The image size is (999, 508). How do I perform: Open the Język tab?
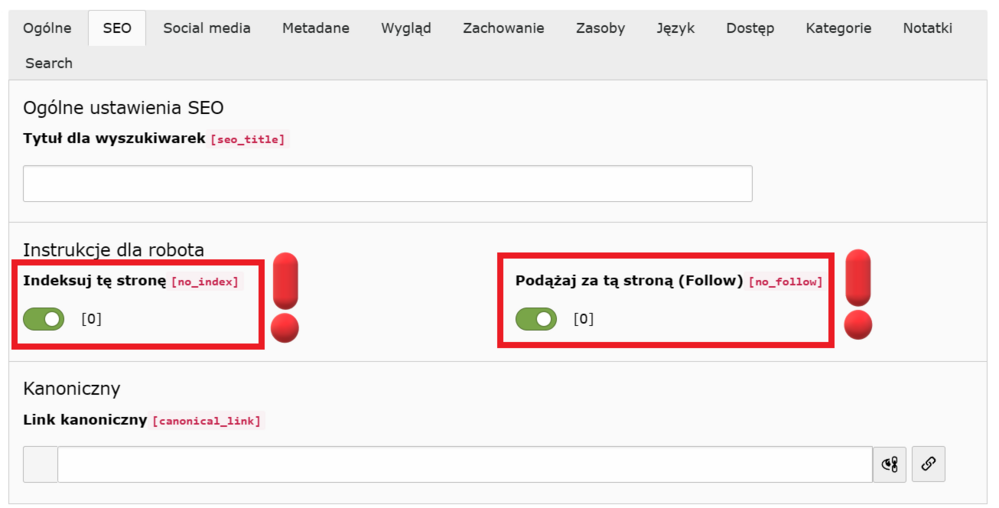pyautogui.click(x=675, y=28)
